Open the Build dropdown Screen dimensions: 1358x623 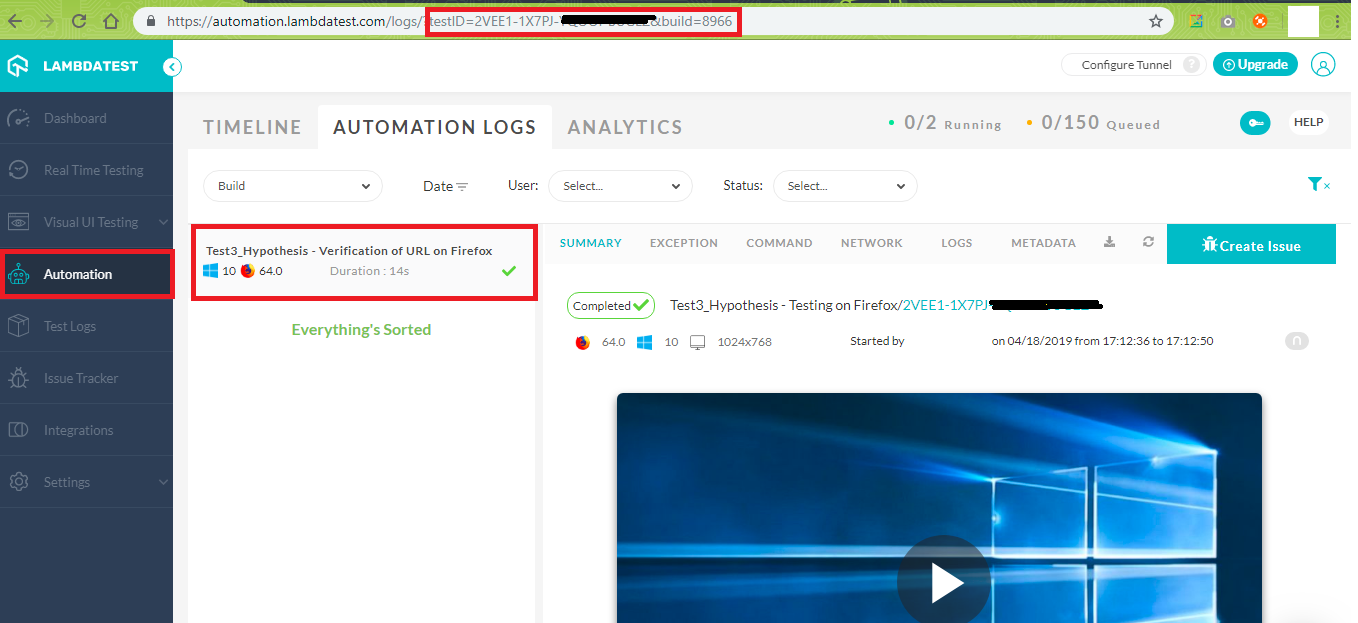click(292, 186)
